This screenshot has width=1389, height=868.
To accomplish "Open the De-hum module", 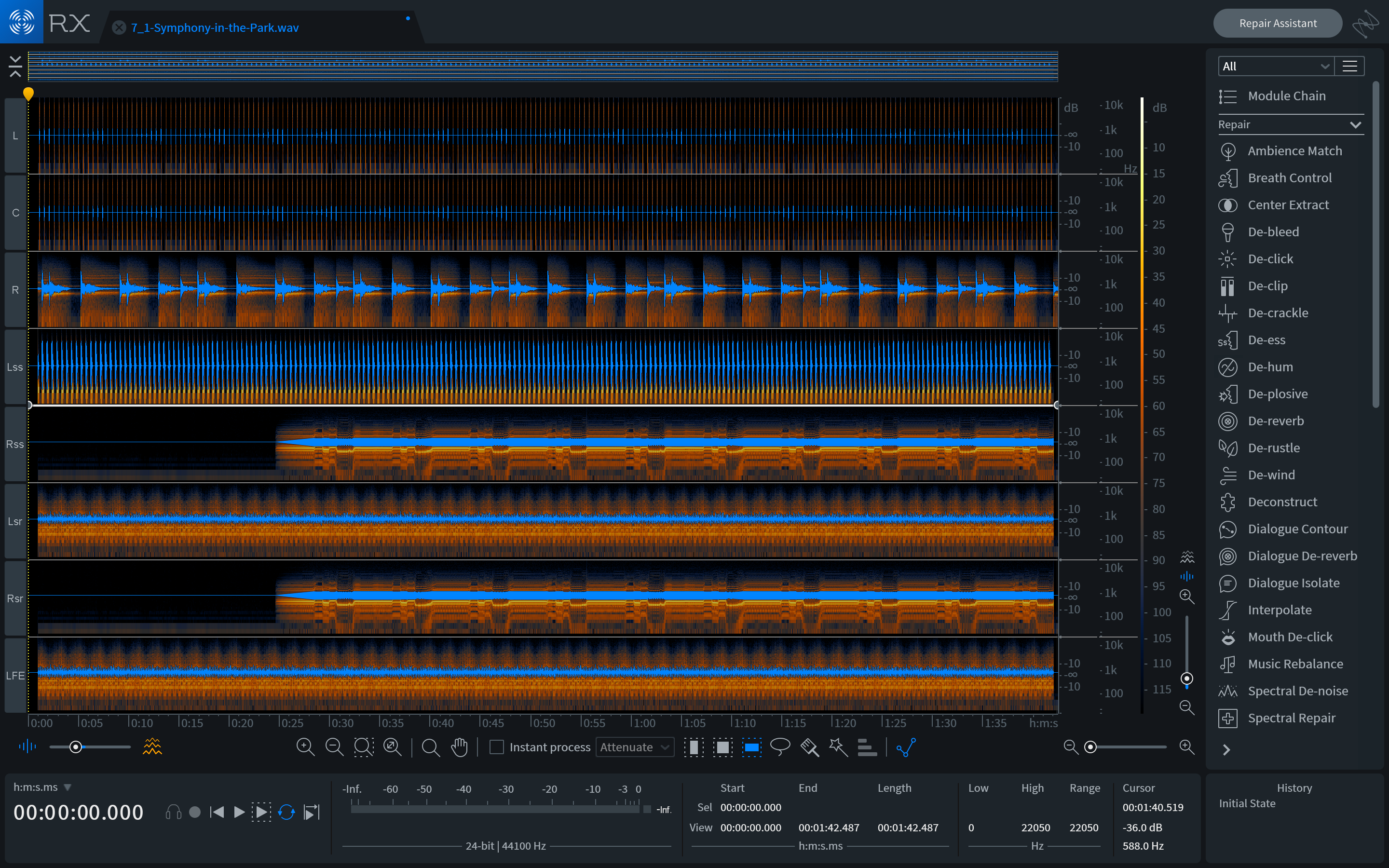I will pyautogui.click(x=1270, y=367).
